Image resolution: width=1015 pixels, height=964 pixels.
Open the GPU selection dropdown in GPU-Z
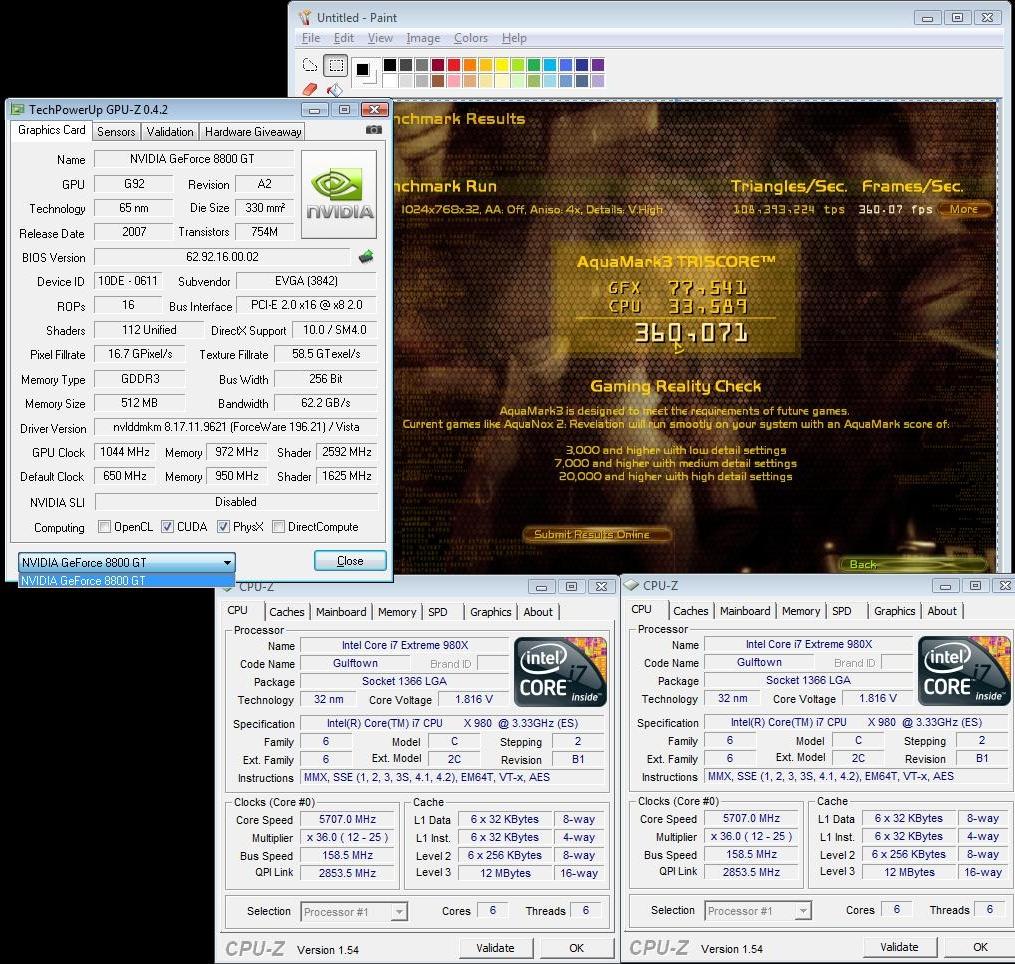click(x=127, y=562)
